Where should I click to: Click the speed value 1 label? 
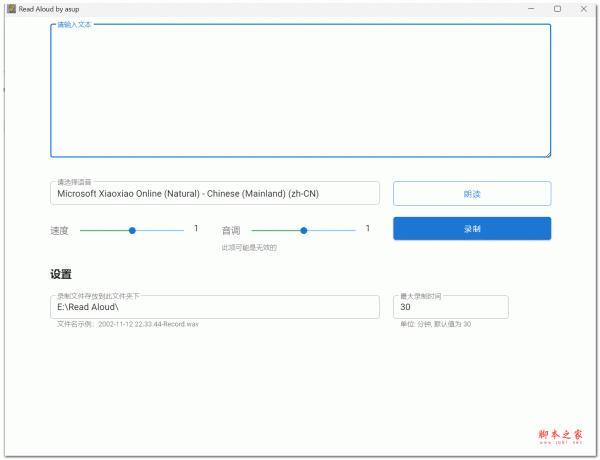pyautogui.click(x=196, y=228)
